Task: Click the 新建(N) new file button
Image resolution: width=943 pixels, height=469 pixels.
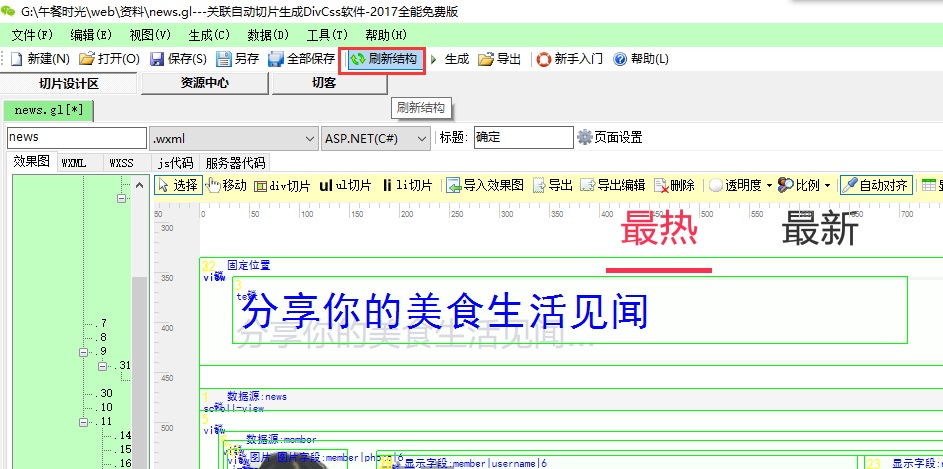Action: pos(40,59)
